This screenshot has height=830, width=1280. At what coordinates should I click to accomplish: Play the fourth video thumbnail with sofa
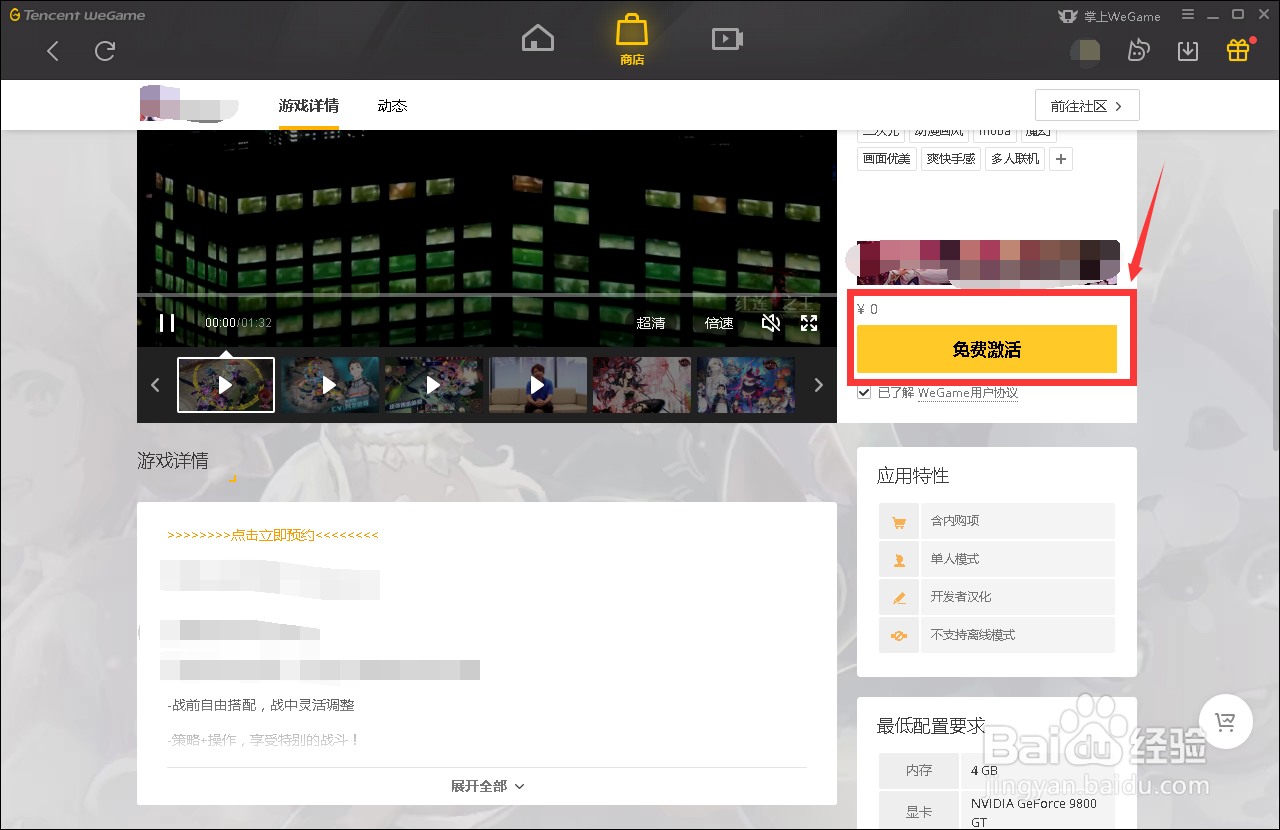coord(538,385)
